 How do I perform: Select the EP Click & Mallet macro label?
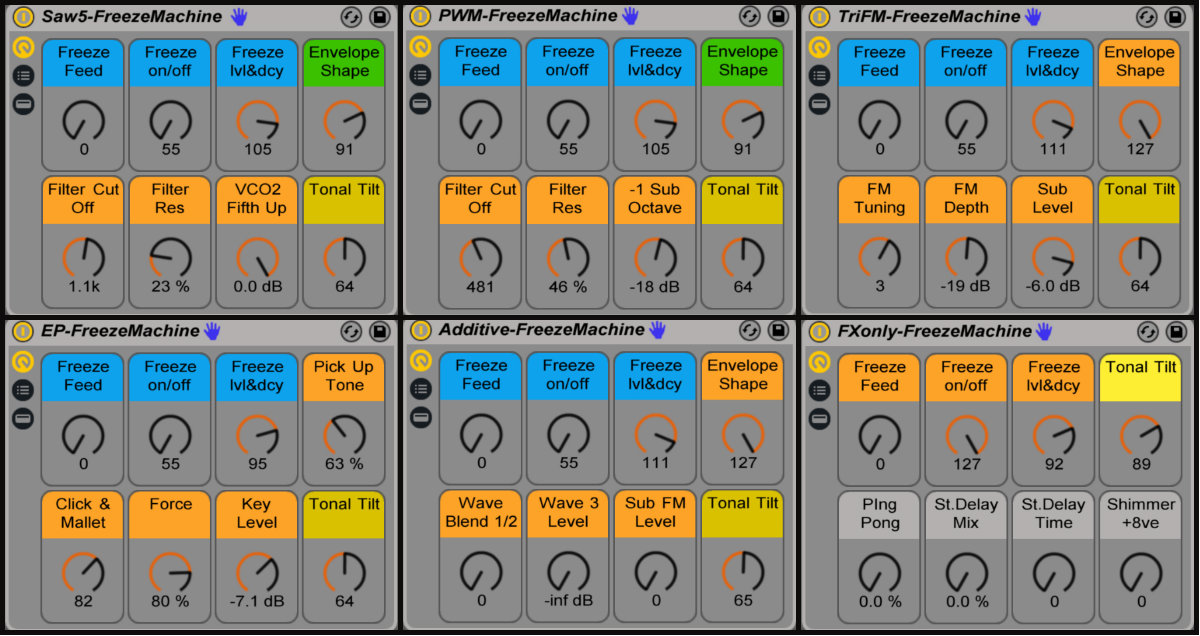pyautogui.click(x=83, y=513)
